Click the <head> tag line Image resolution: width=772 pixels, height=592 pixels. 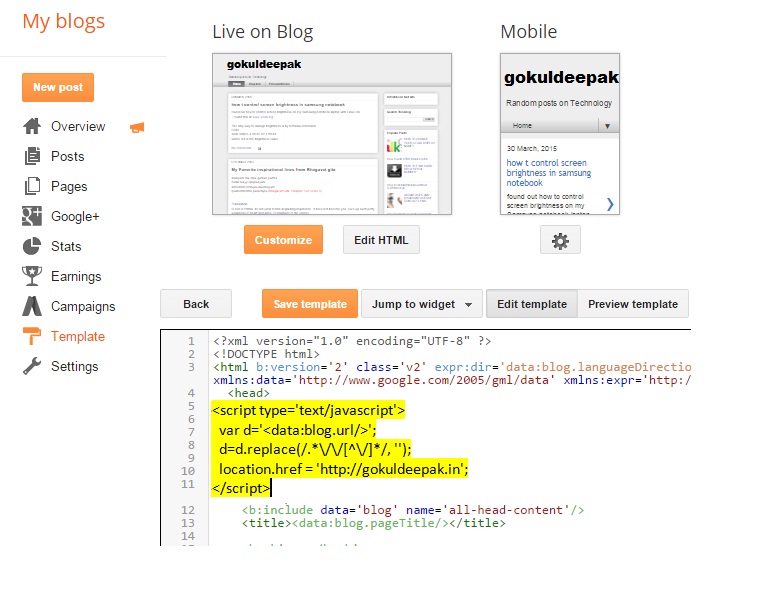pyautogui.click(x=249, y=393)
